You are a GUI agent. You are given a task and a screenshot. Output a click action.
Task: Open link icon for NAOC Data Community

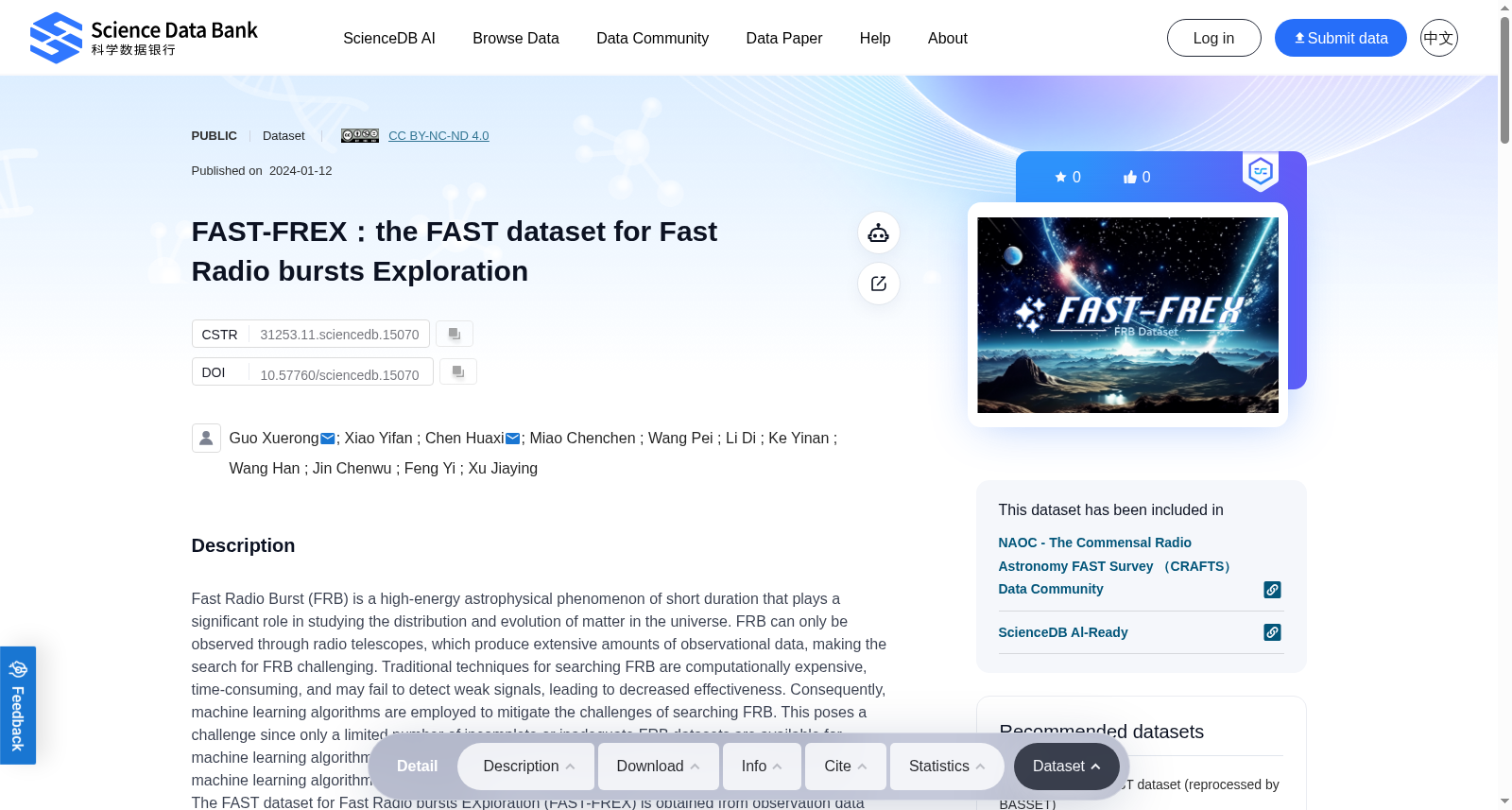coord(1272,590)
